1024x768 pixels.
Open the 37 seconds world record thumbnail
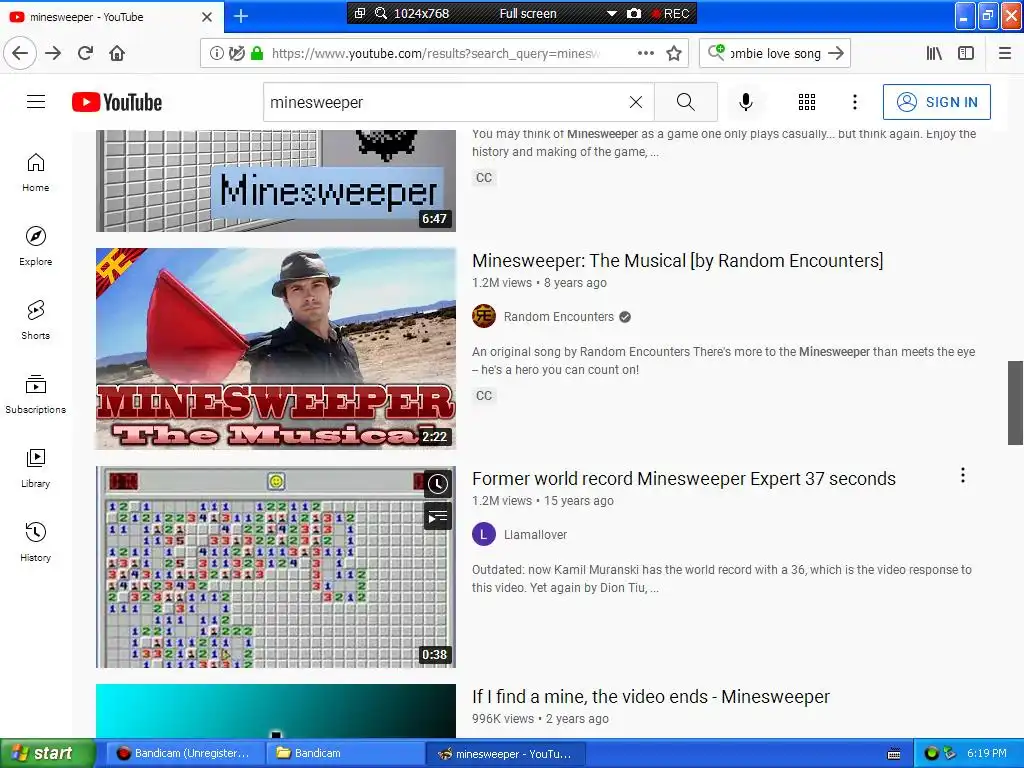click(x=276, y=567)
